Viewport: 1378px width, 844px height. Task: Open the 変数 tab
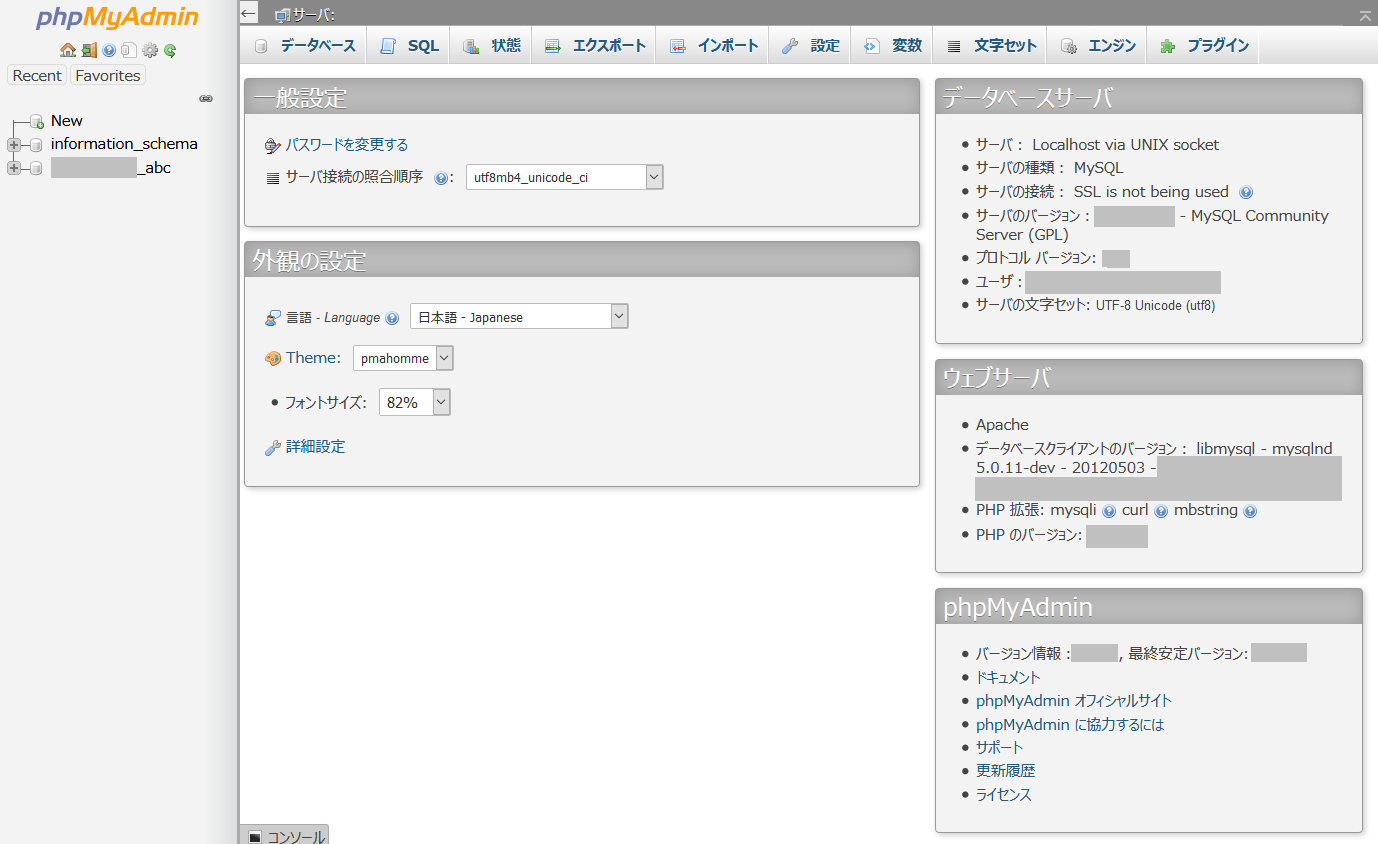(x=893, y=45)
